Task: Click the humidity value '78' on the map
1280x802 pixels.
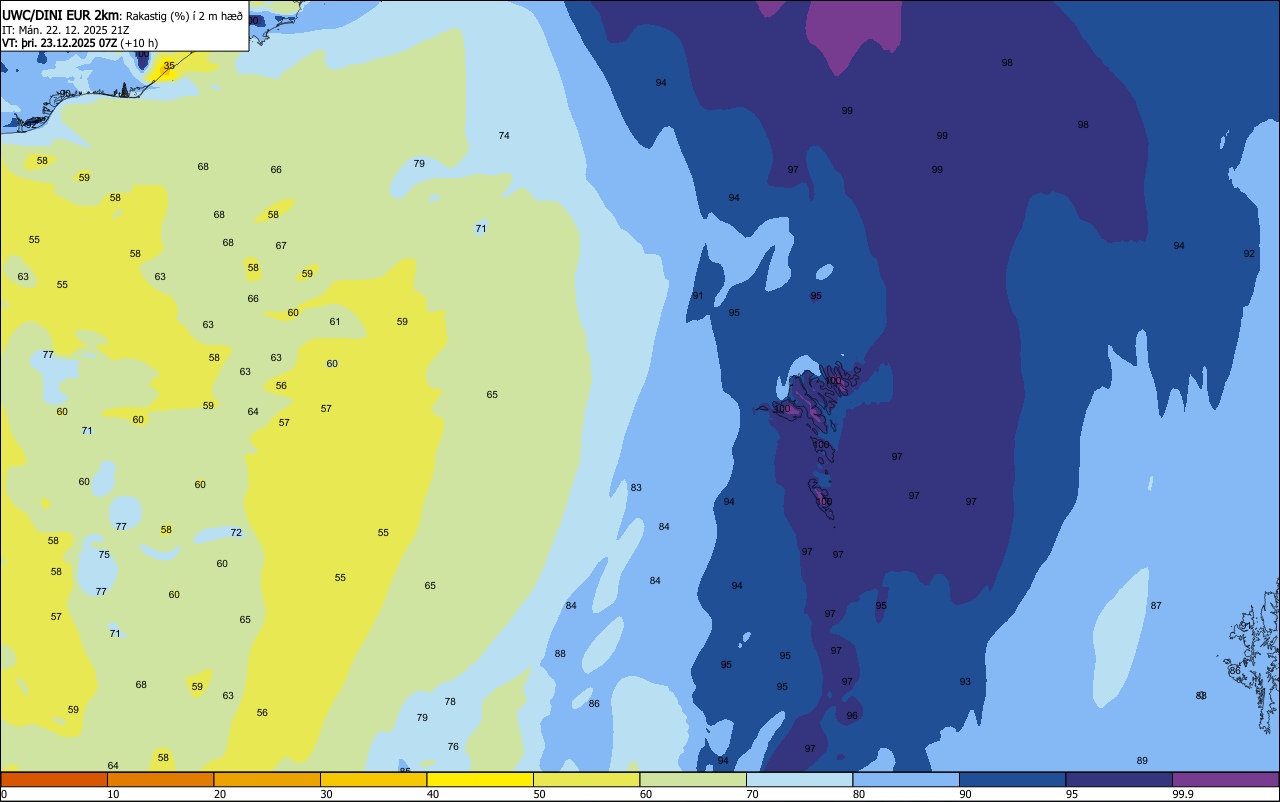Action: [450, 702]
